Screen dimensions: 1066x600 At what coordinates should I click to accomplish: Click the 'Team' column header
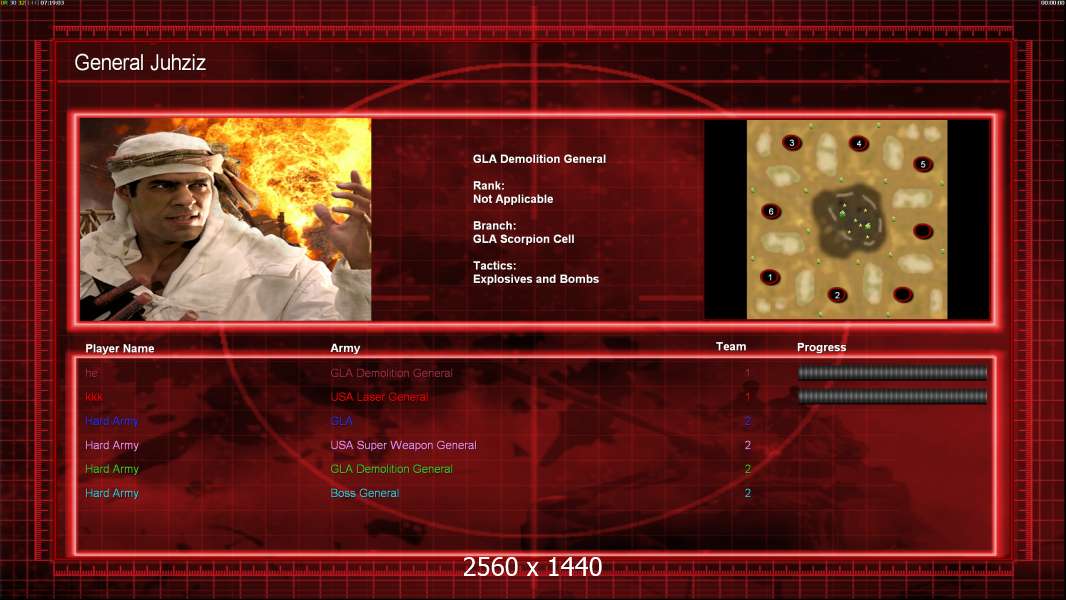pyautogui.click(x=731, y=347)
